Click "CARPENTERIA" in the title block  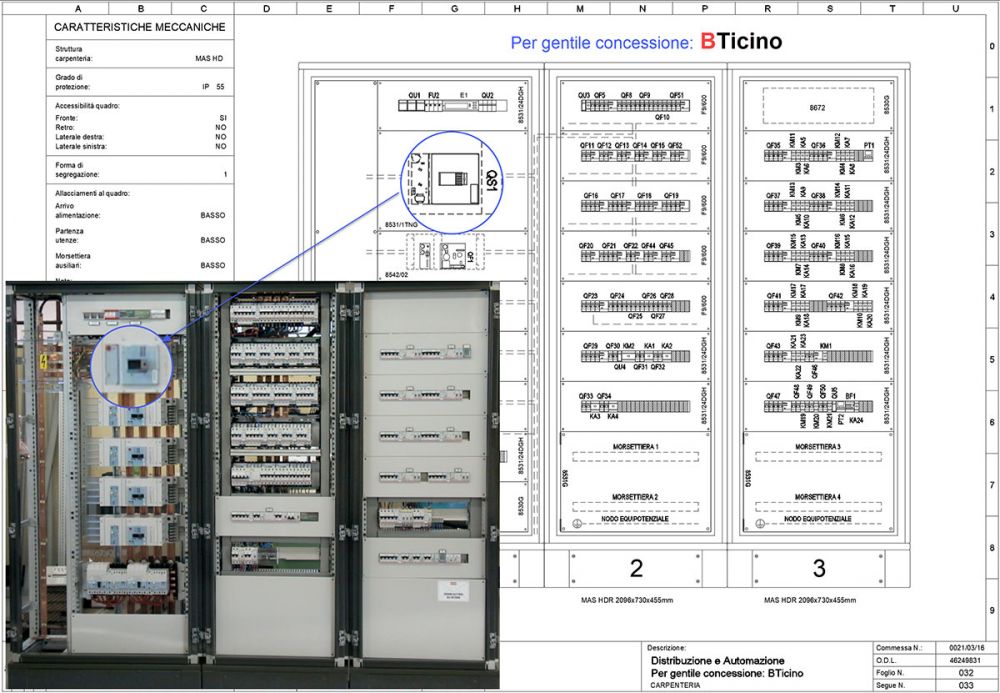675,685
